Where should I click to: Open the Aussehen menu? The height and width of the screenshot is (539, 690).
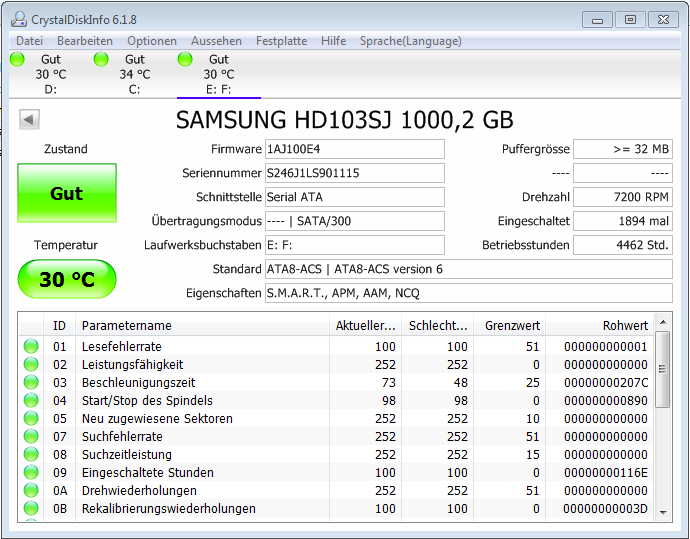pyautogui.click(x=216, y=41)
